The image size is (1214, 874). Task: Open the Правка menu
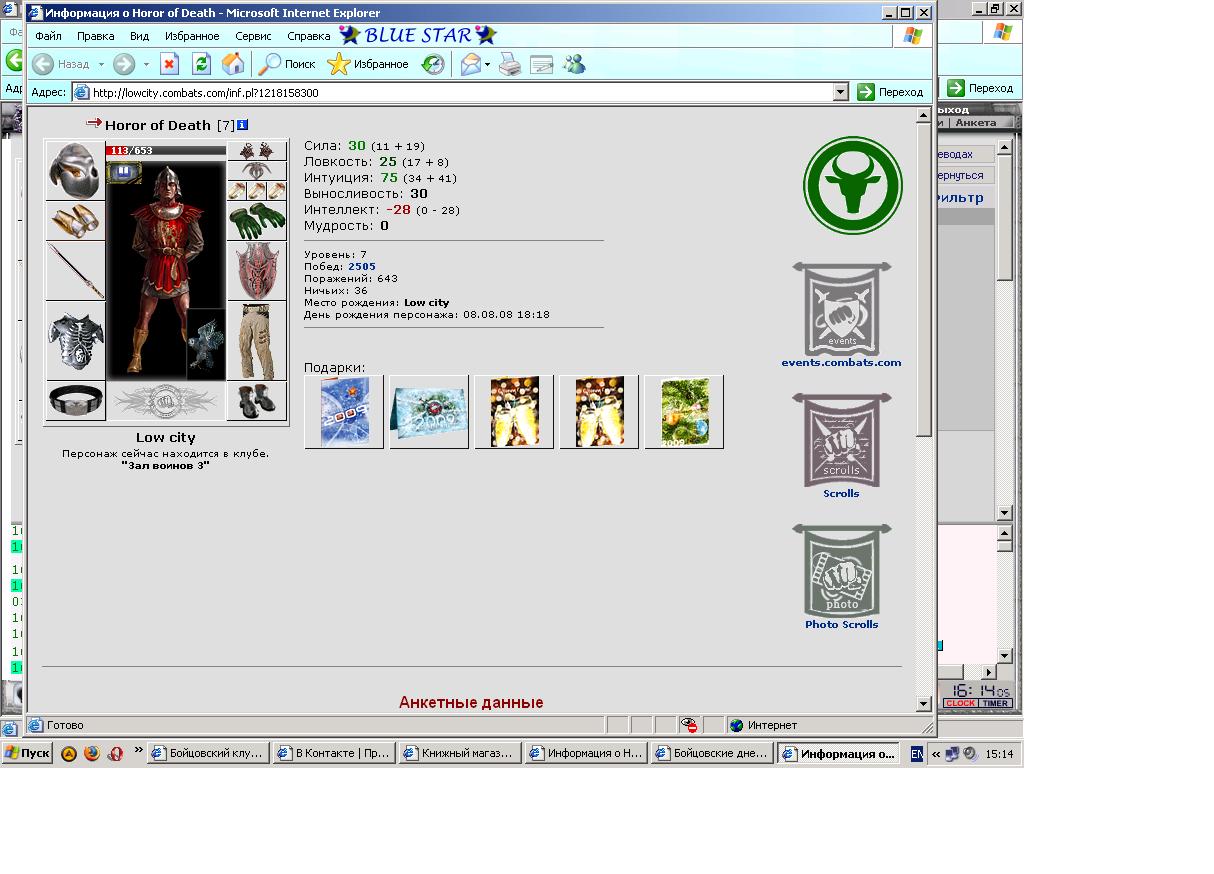pyautogui.click(x=96, y=36)
